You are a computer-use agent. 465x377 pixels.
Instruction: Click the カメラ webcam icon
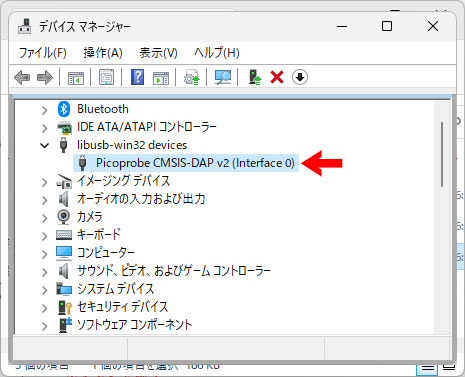click(x=63, y=217)
